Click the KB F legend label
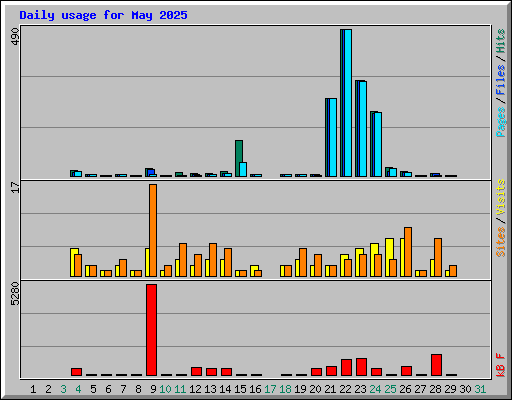 [x=501, y=365]
